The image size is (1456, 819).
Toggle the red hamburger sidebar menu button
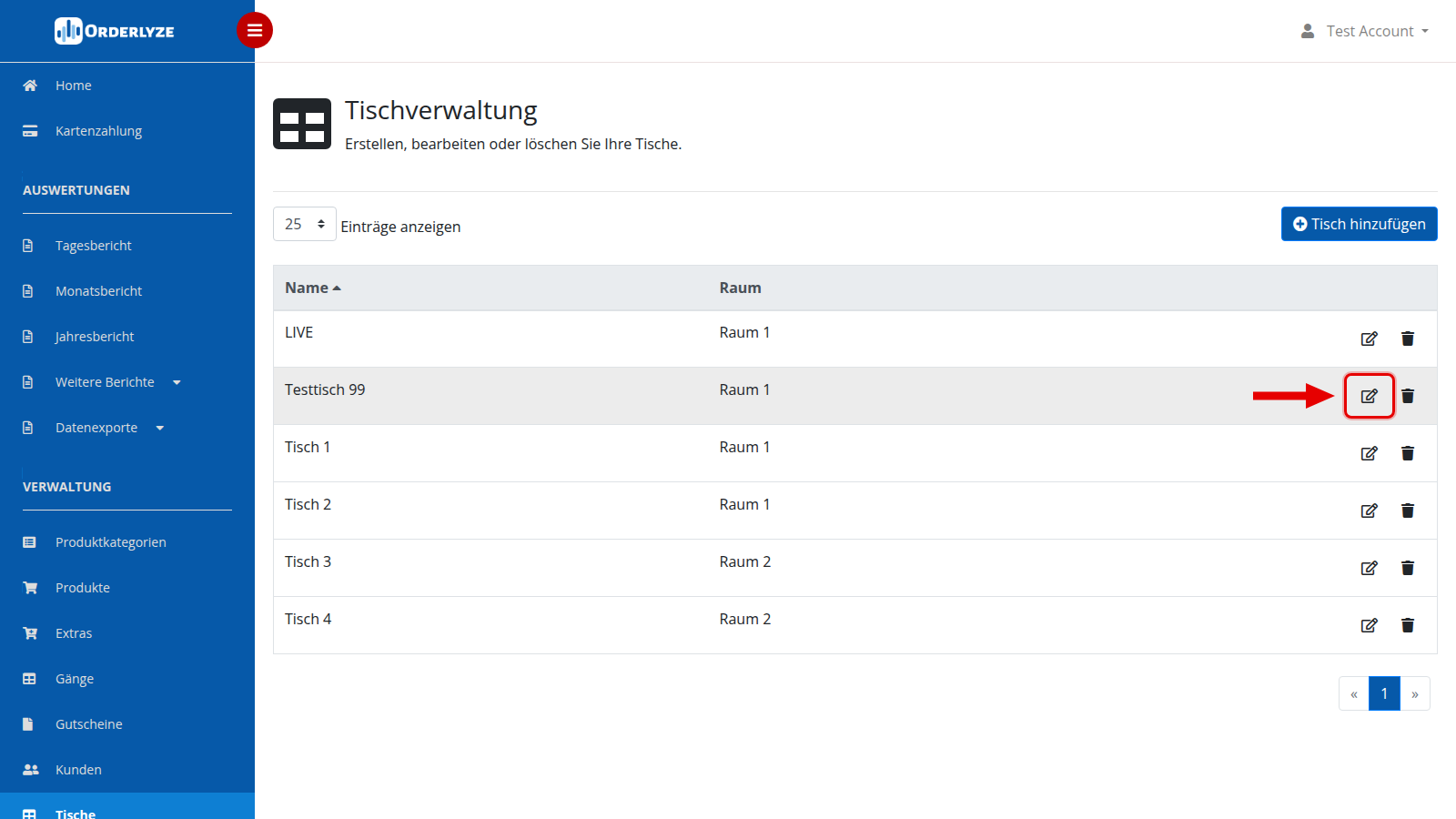[x=255, y=31]
